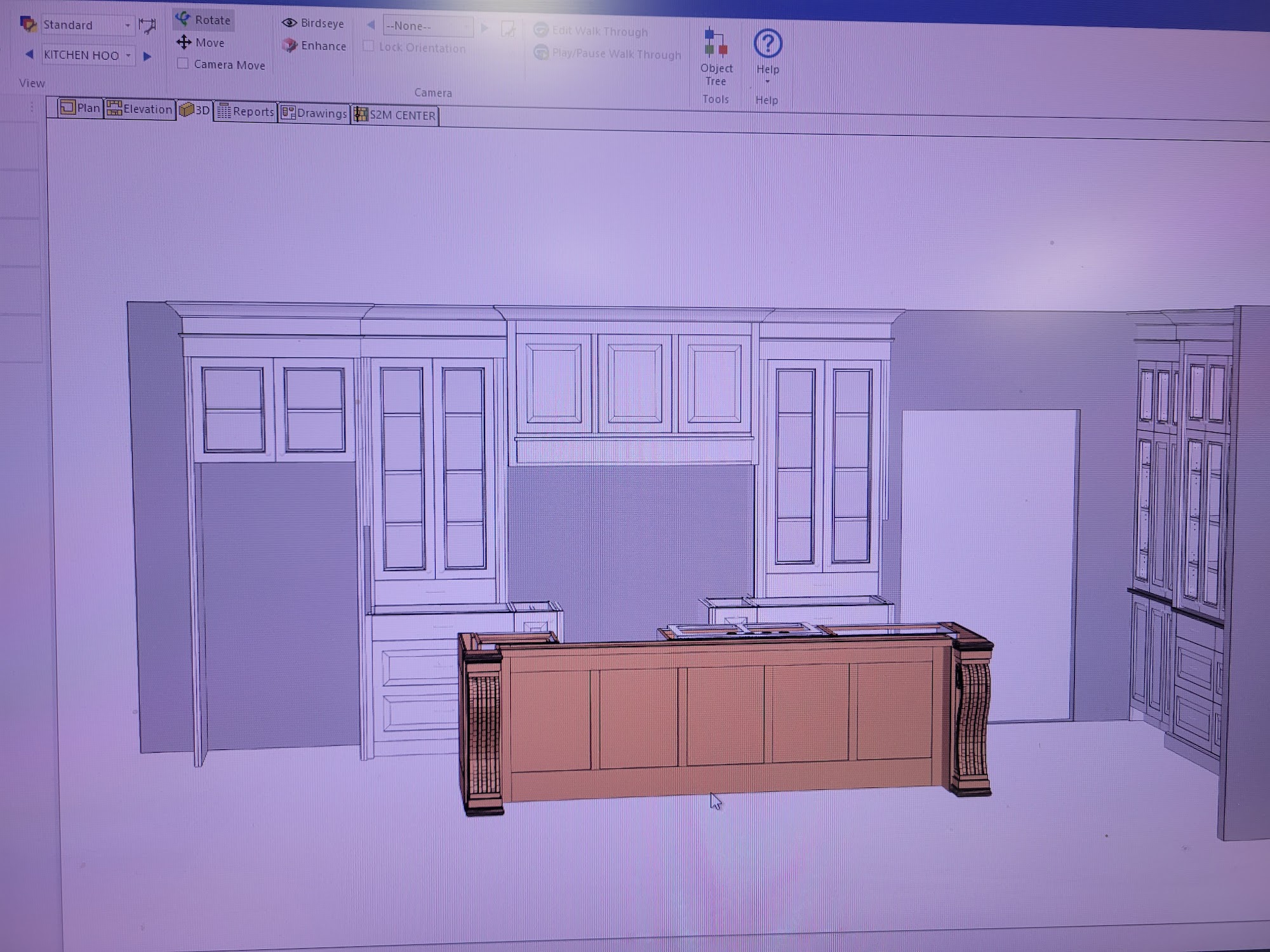Click the Help question mark icon
Image resolution: width=1270 pixels, height=952 pixels.
(768, 44)
